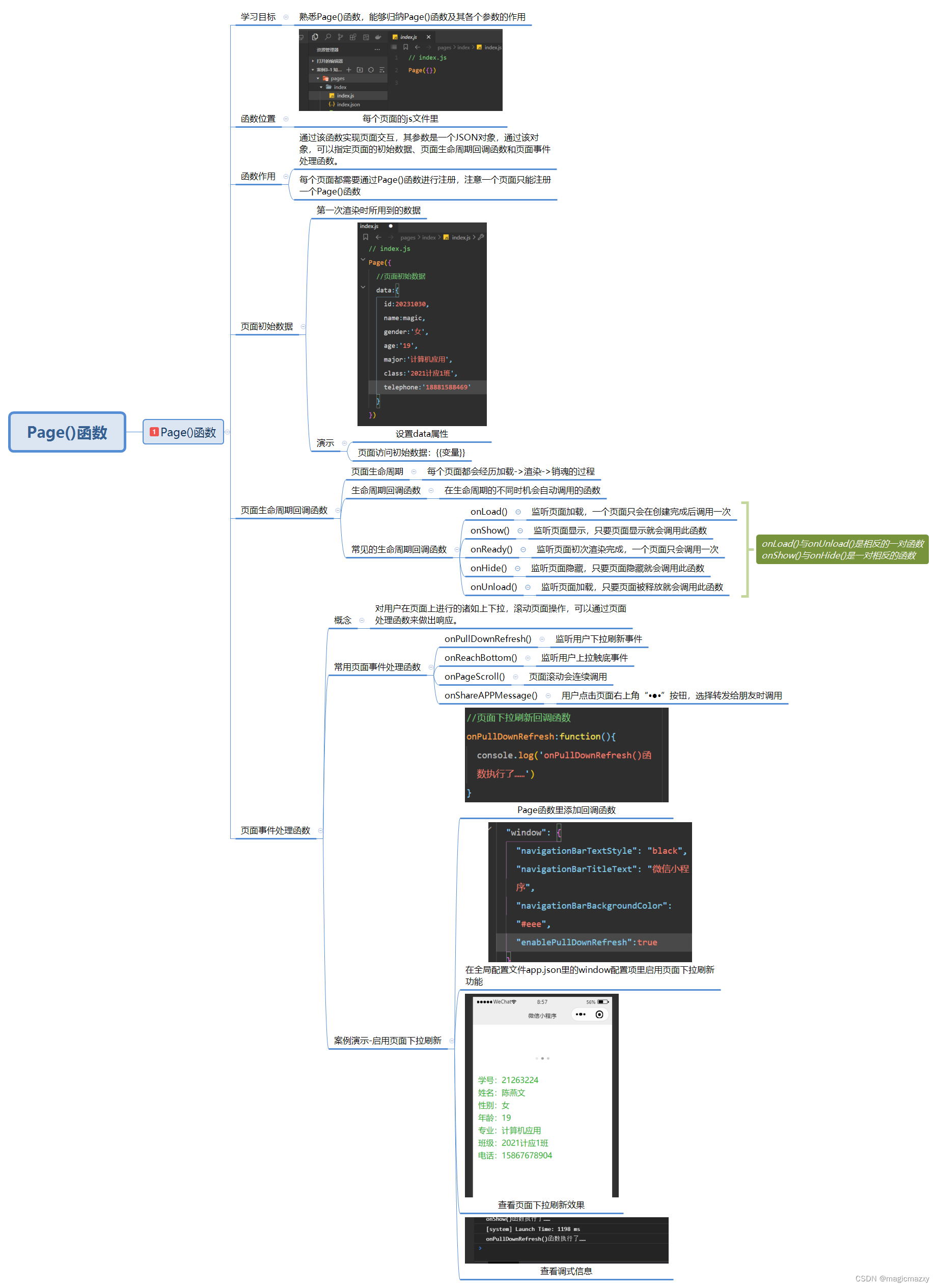Select the onShareAPPMessage() node
Image resolution: width=937 pixels, height=1288 pixels.
coord(491,696)
